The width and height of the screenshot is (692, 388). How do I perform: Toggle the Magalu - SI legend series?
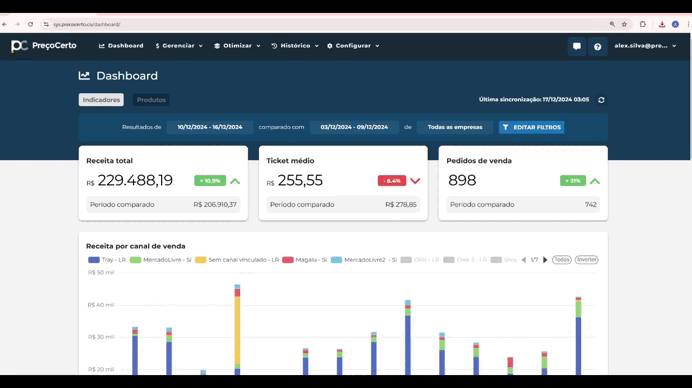point(305,260)
